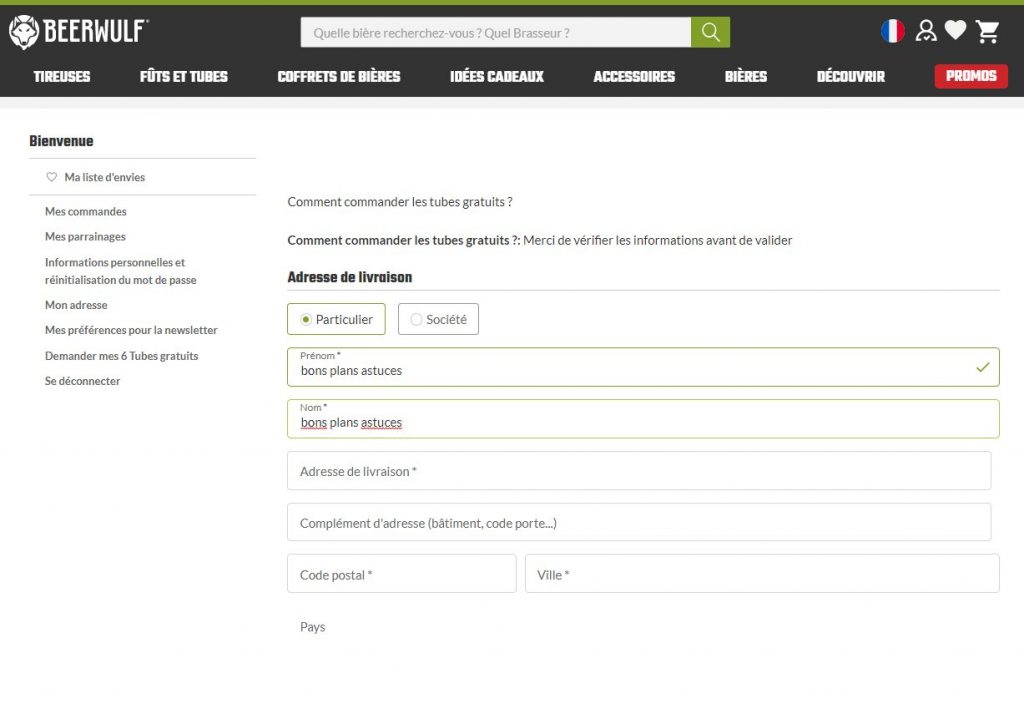1024x704 pixels.
Task: Select the Particulier radio button
Action: [306, 319]
